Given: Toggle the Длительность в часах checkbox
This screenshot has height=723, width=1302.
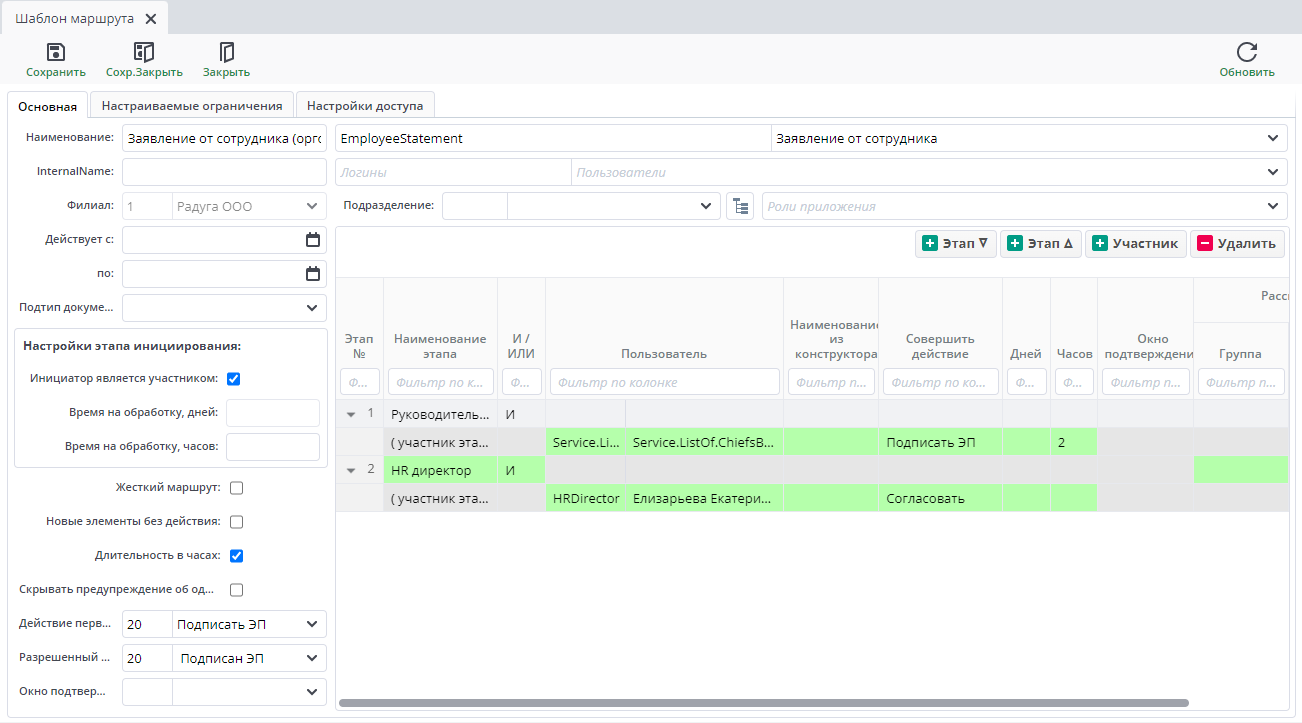Looking at the screenshot, I should (x=237, y=556).
